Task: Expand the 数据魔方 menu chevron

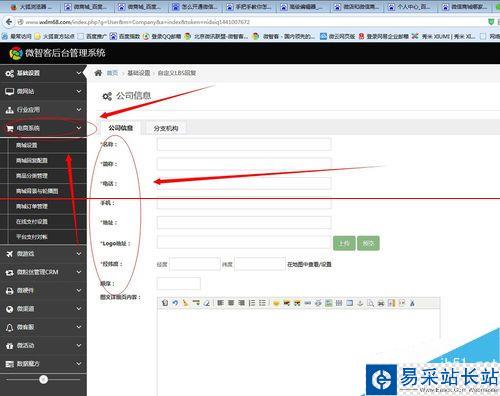Action: click(79, 364)
